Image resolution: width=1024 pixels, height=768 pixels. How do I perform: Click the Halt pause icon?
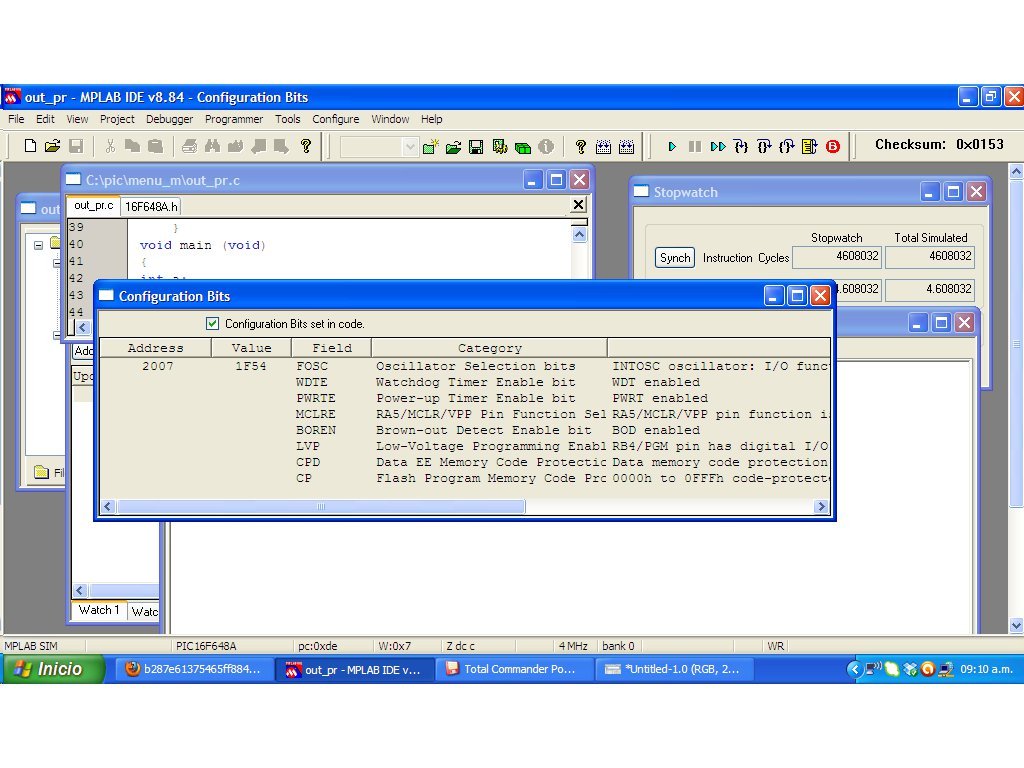(x=695, y=146)
